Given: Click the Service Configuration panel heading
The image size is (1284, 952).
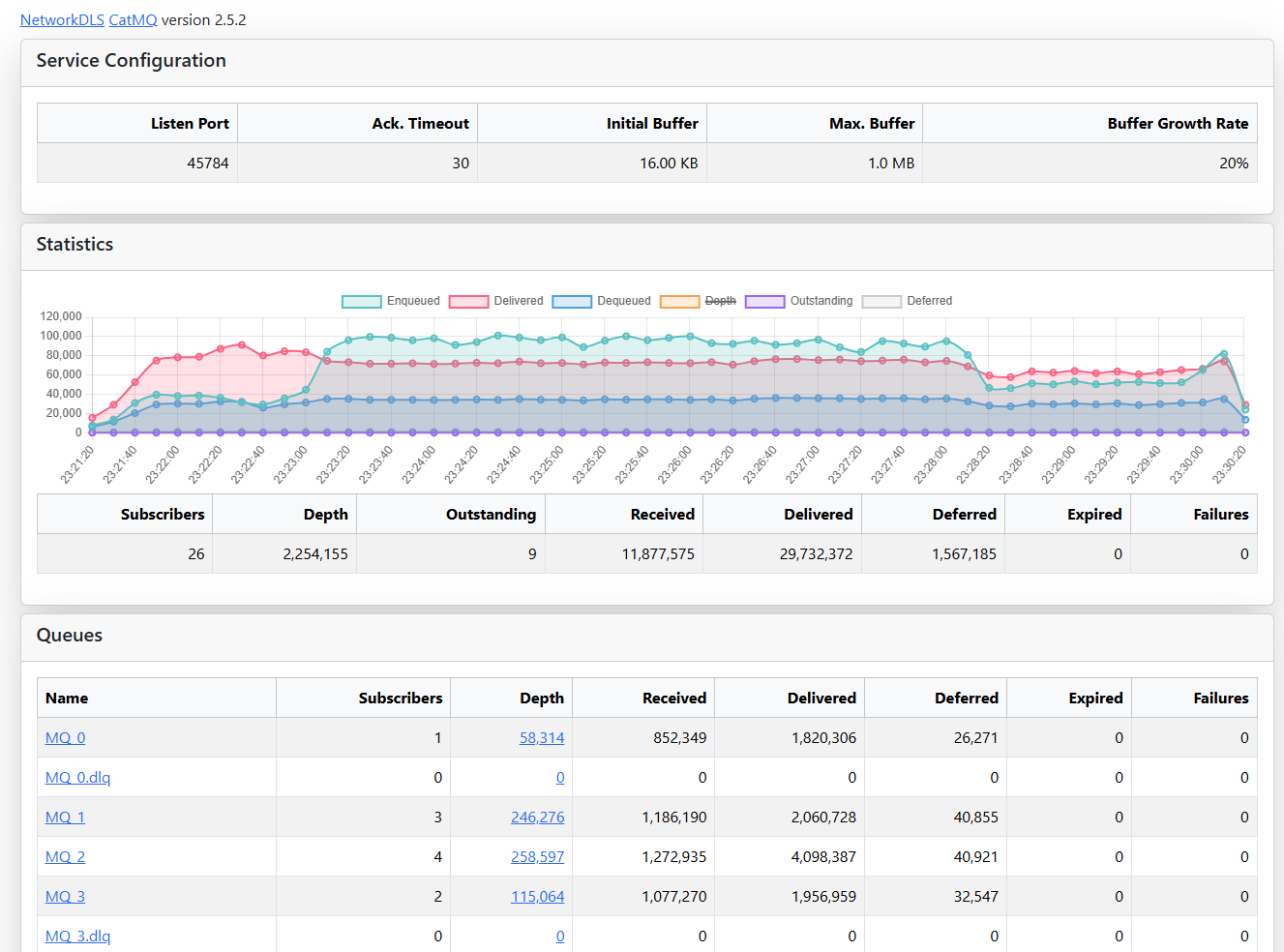Looking at the screenshot, I should click(132, 61).
